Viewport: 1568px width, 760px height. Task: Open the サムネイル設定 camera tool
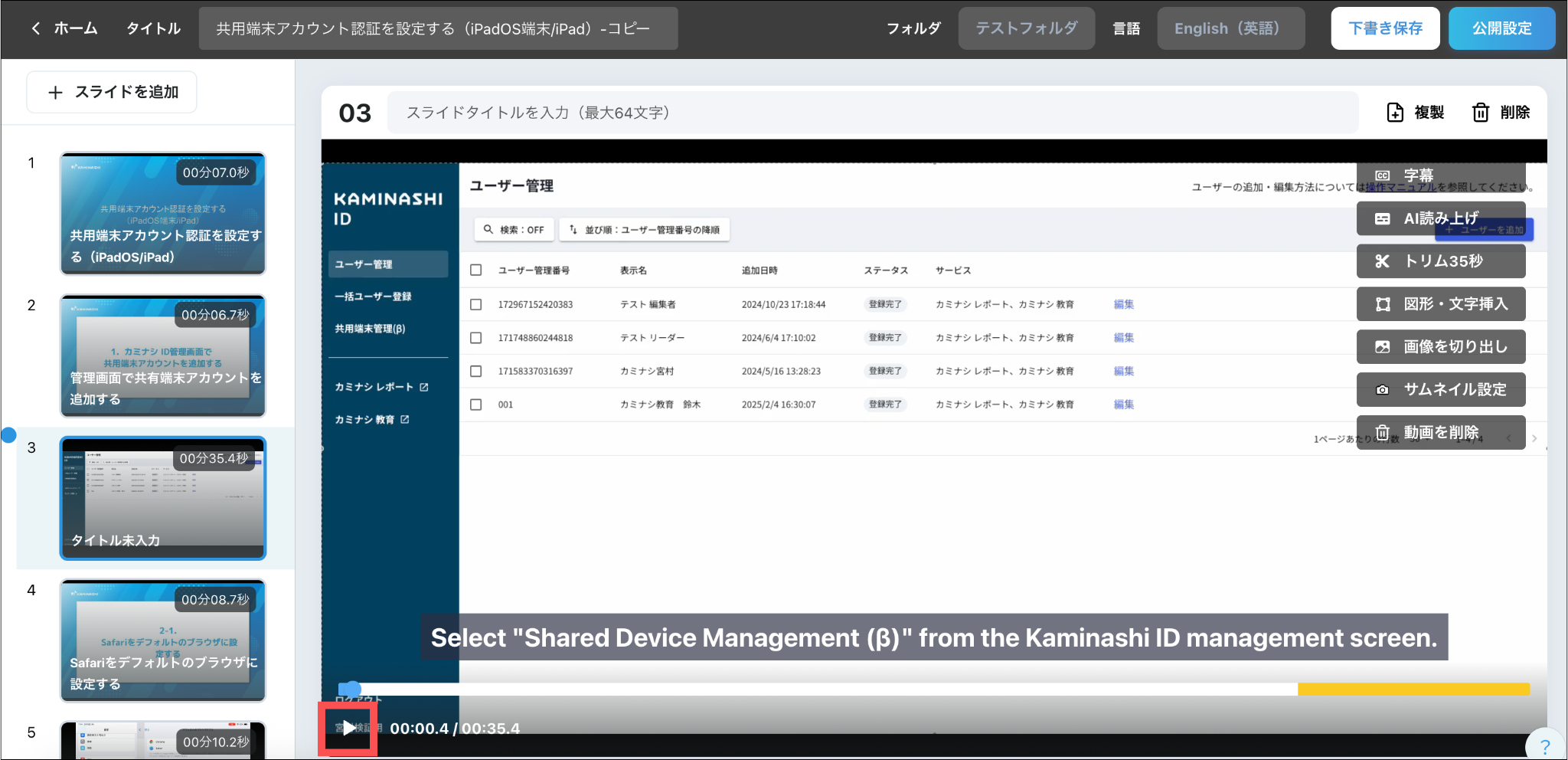click(1441, 390)
